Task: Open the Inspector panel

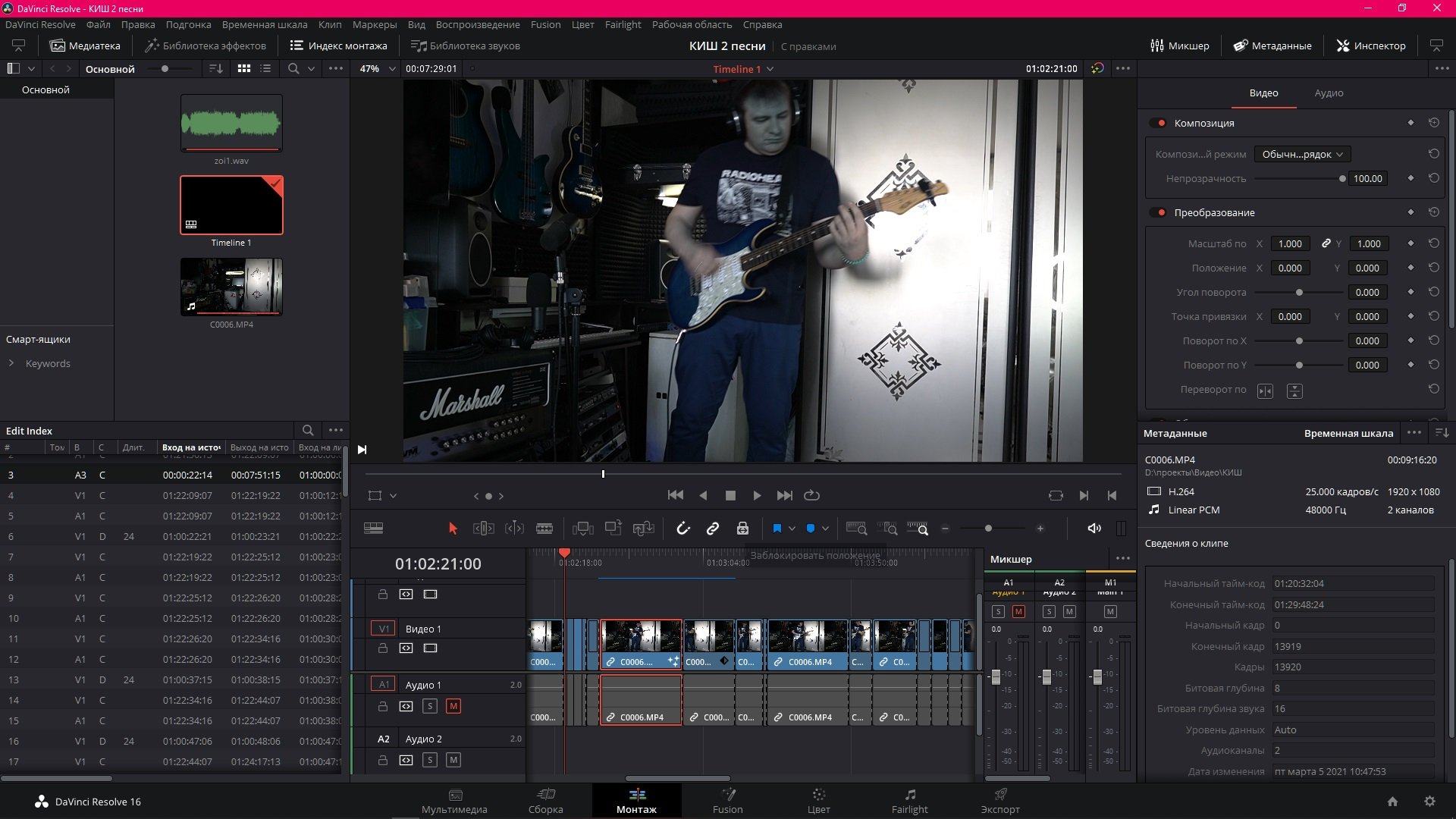Action: [x=1370, y=45]
